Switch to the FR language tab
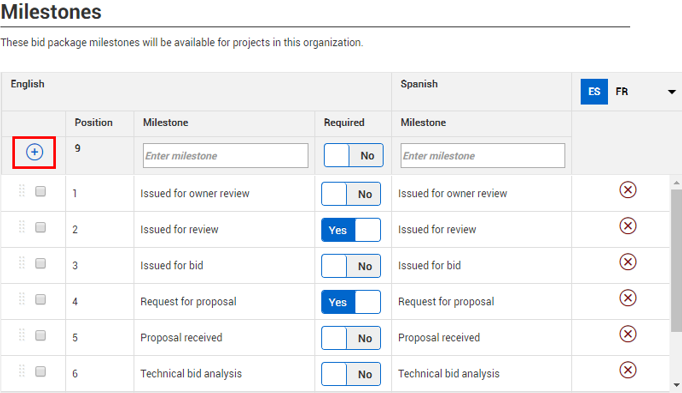The width and height of the screenshot is (682, 393). pos(622,91)
